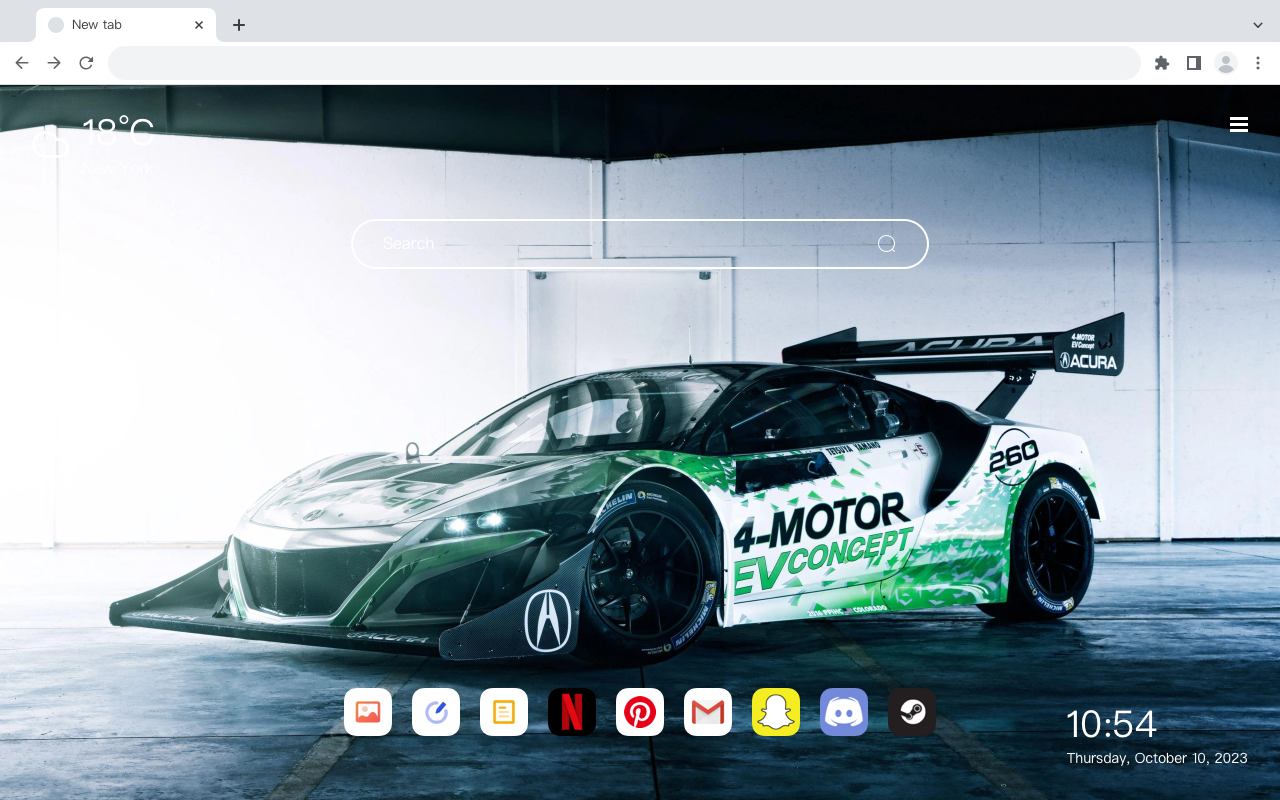Toggle the browser side panel

click(1193, 63)
